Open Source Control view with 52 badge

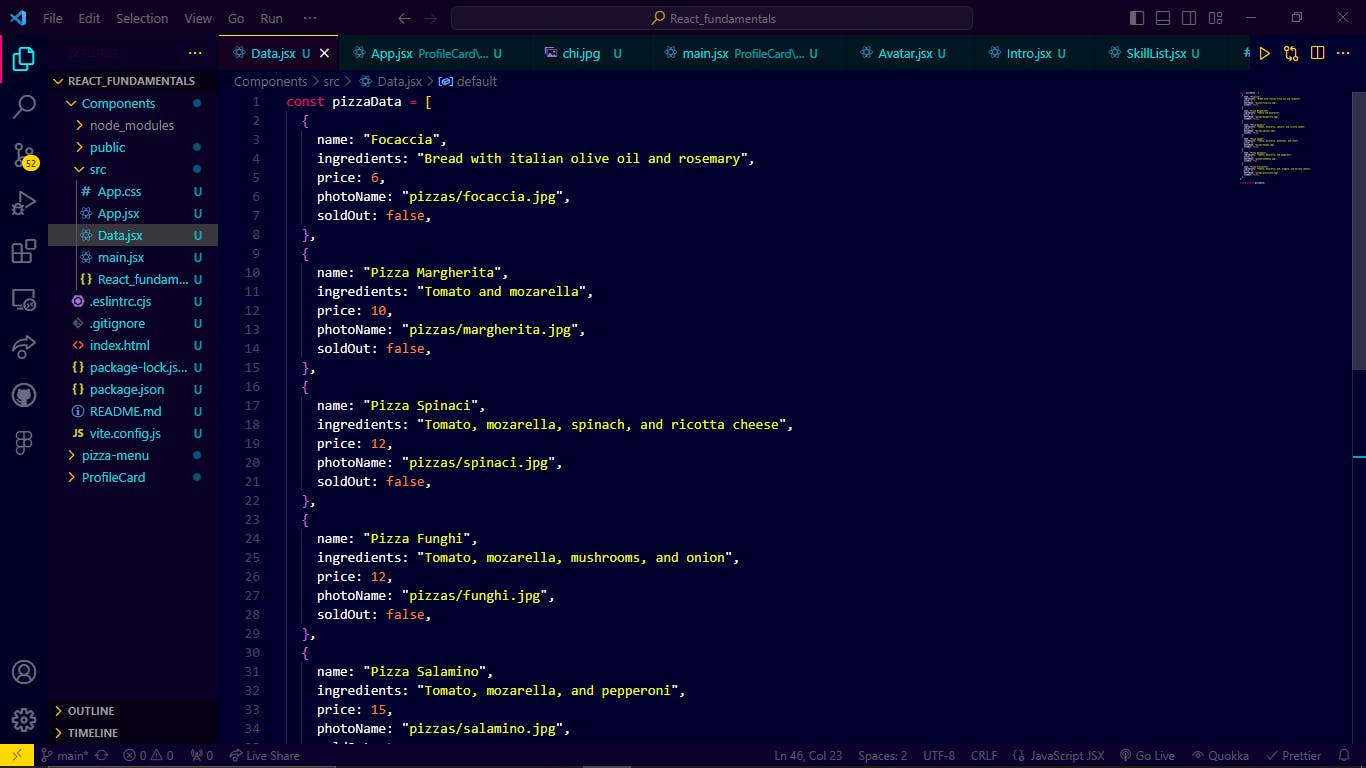[x=24, y=155]
